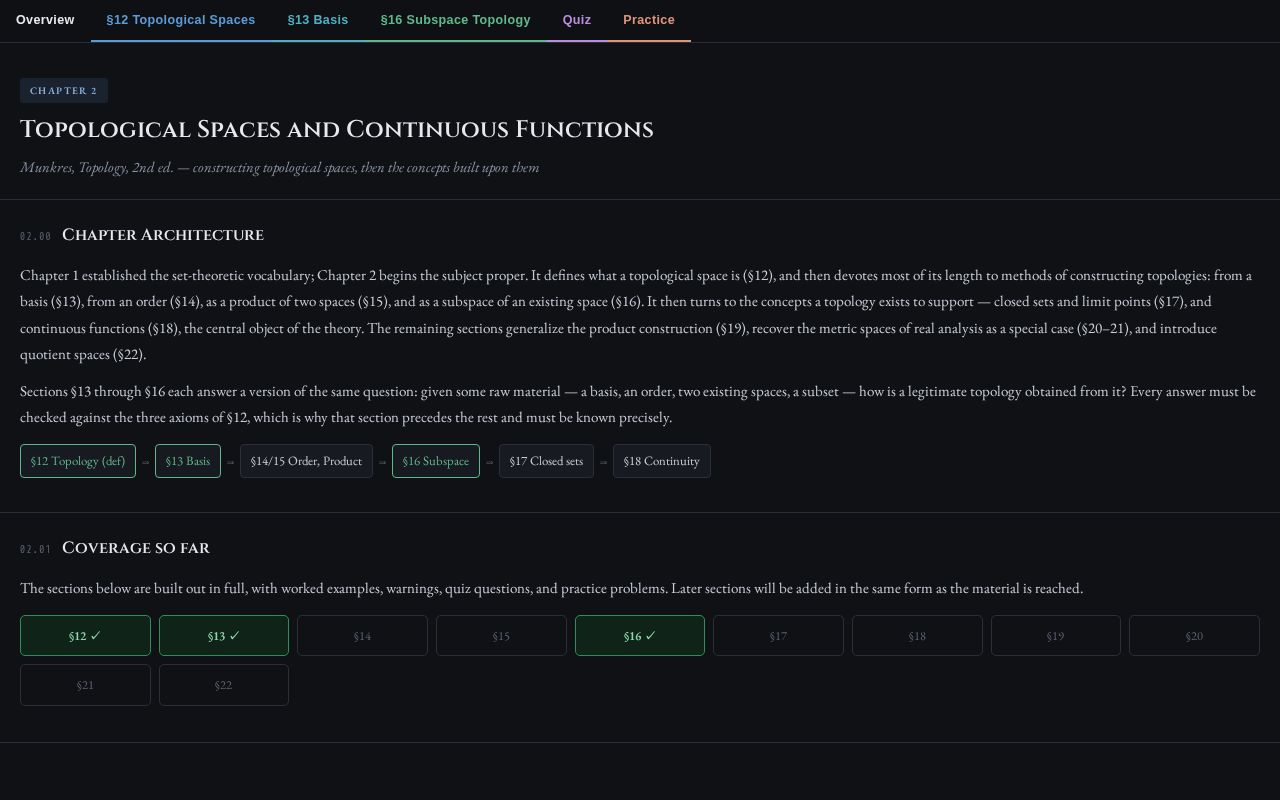Click the Chapter Architecture heading
The image size is (1280, 800).
163,235
